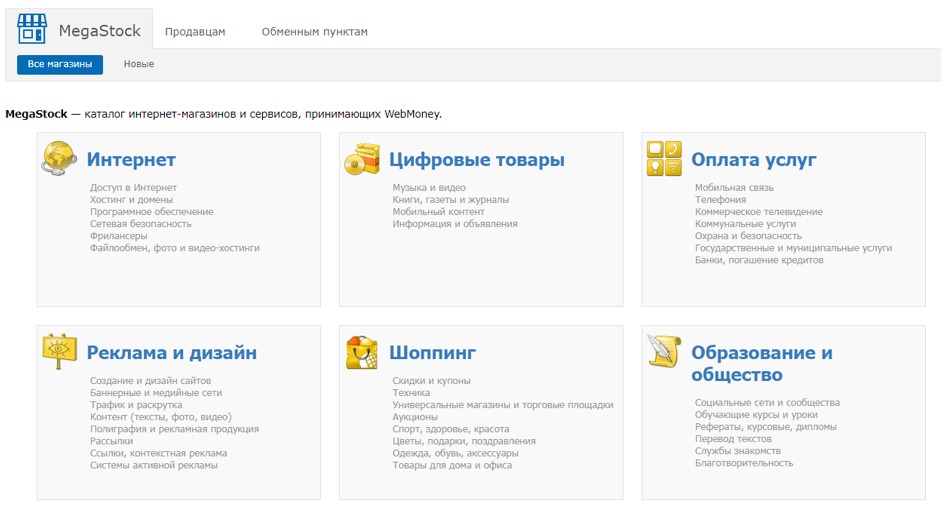Go to Коммунальные услуги link
The width and height of the screenshot is (948, 505).
[x=745, y=224]
